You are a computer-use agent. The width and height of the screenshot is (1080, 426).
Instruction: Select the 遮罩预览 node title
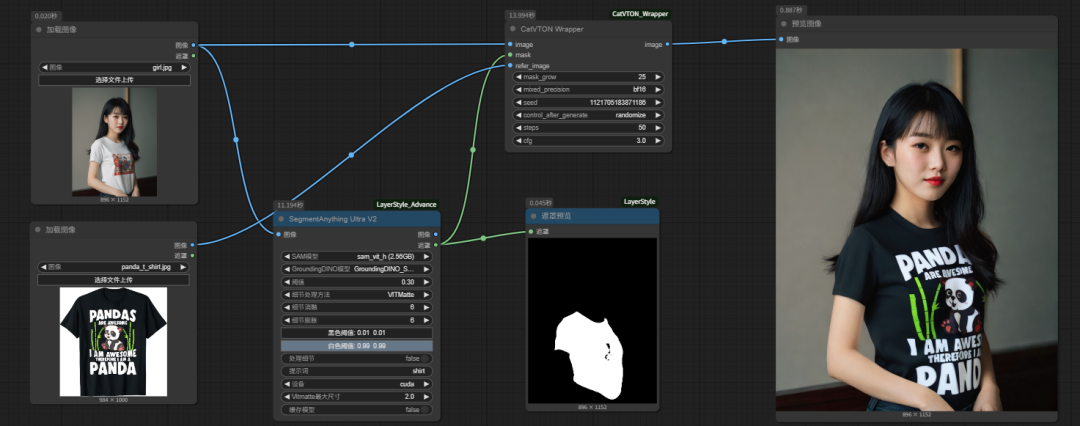tap(556, 216)
